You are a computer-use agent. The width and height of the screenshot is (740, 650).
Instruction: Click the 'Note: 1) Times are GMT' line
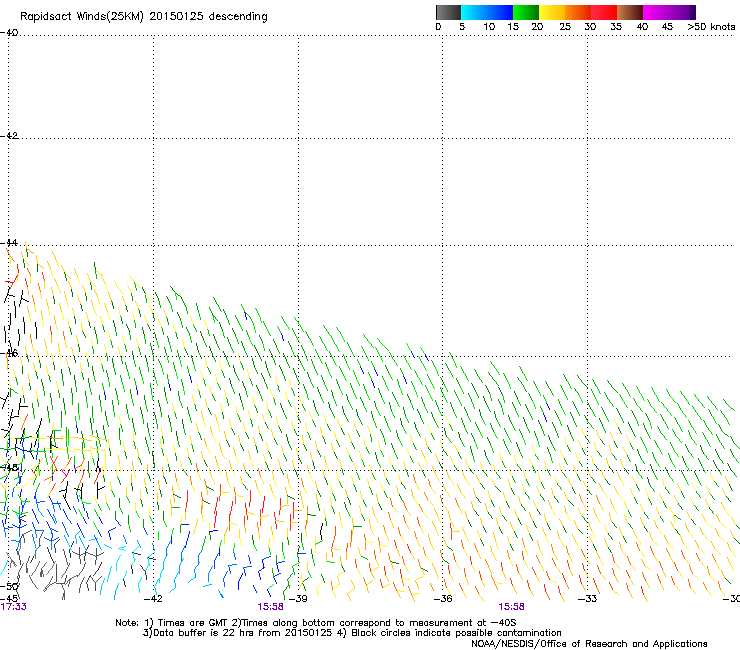point(315,623)
